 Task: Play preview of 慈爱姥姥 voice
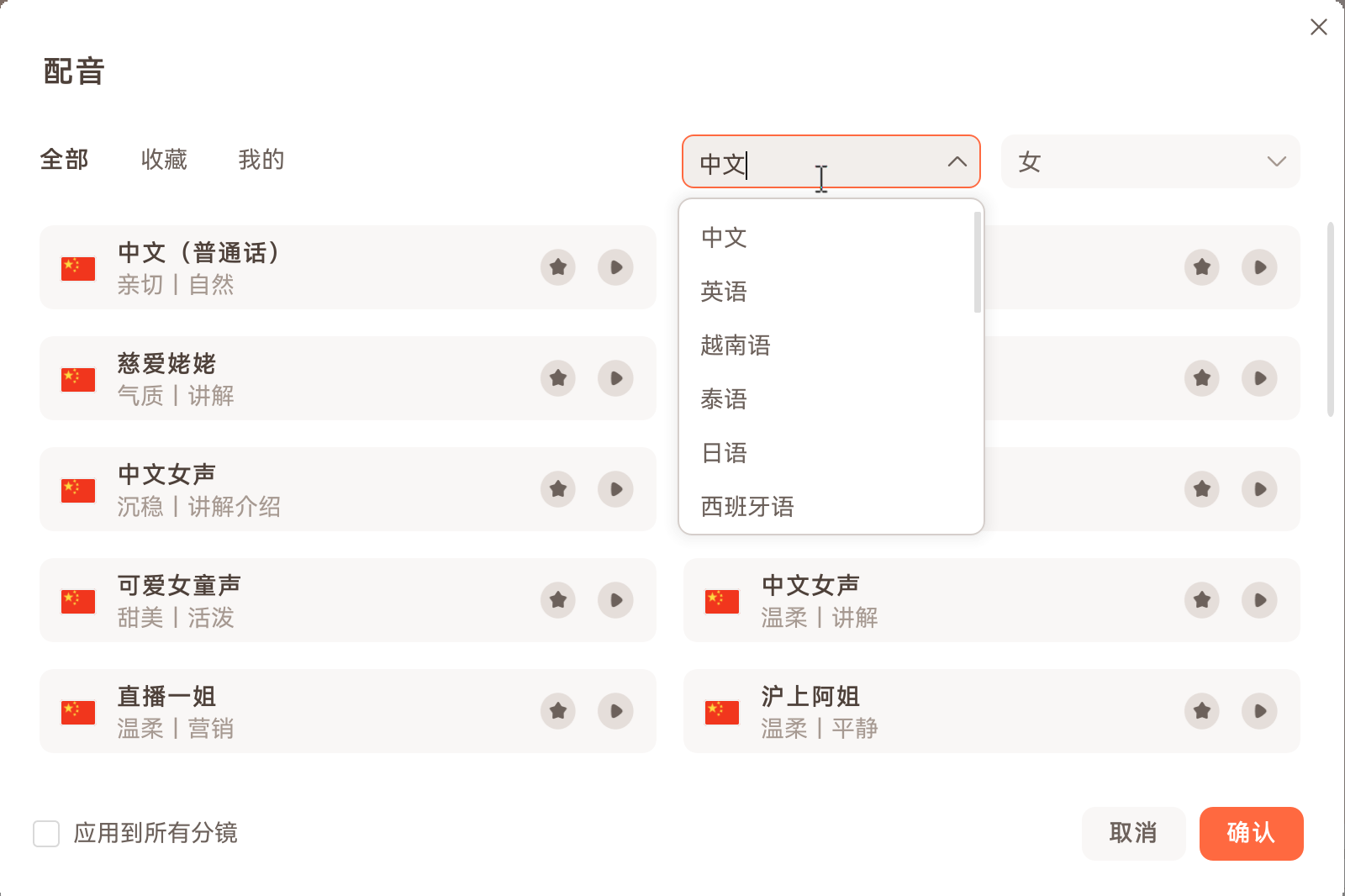coord(615,378)
